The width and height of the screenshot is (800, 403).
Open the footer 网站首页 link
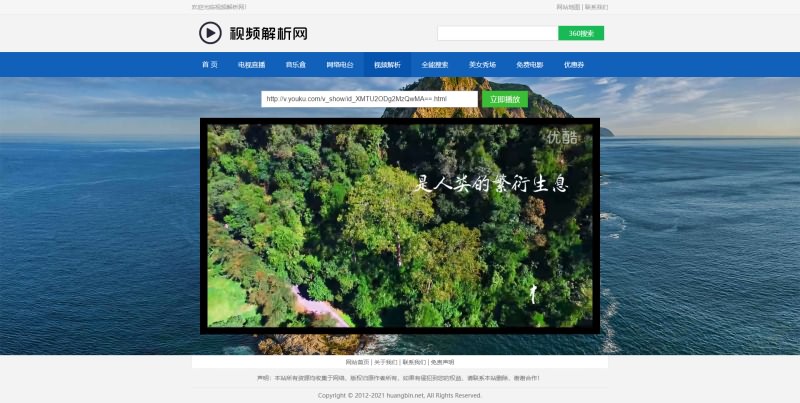click(x=357, y=362)
